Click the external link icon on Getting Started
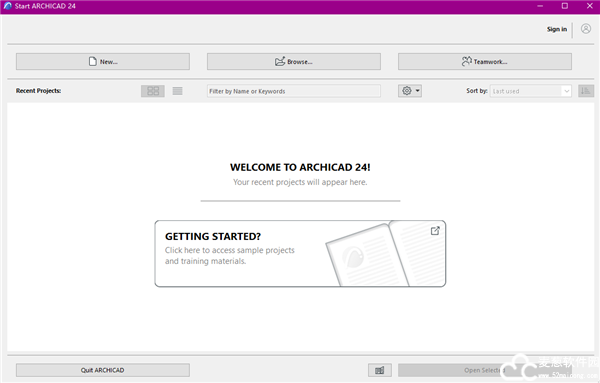Viewport: 600px width, 383px height. point(435,231)
